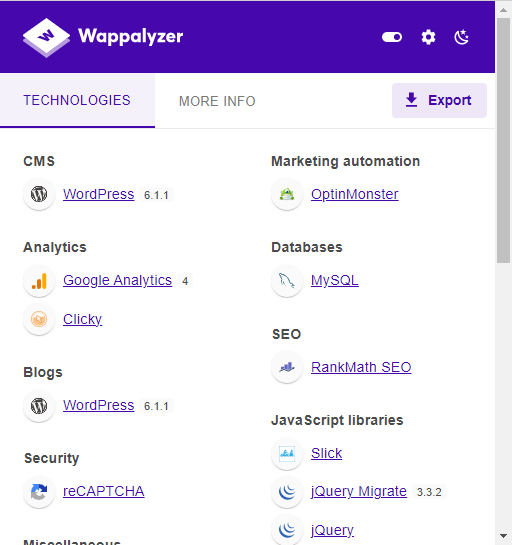Click the Clicky icon
Viewport: 512px width, 545px height.
[x=39, y=319]
